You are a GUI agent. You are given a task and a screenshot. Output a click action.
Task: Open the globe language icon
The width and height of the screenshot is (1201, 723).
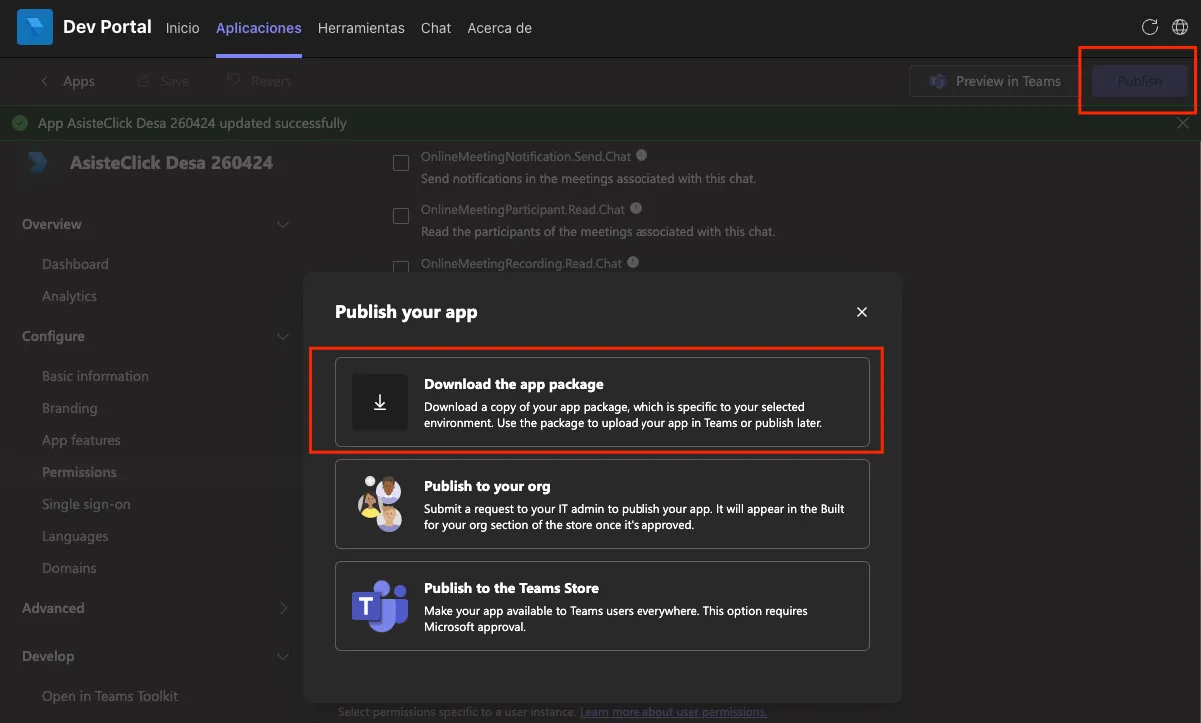pos(1180,28)
